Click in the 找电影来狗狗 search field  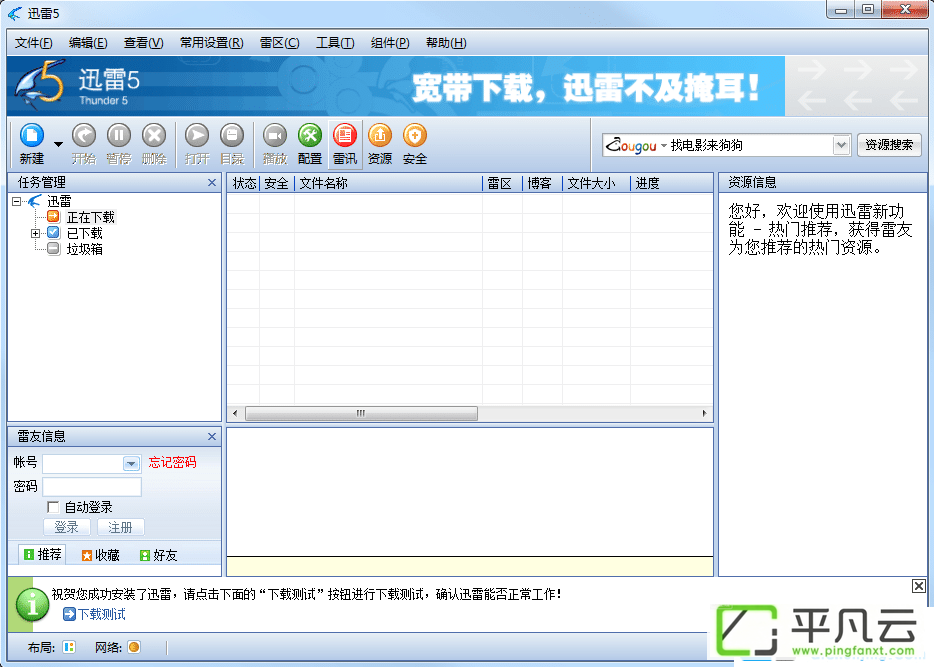pos(751,145)
